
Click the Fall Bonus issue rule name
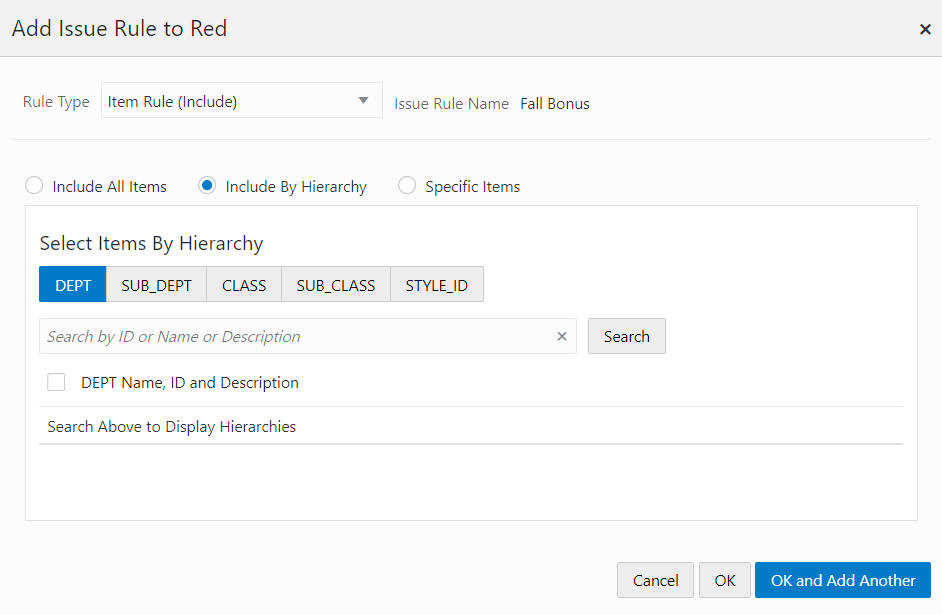555,104
